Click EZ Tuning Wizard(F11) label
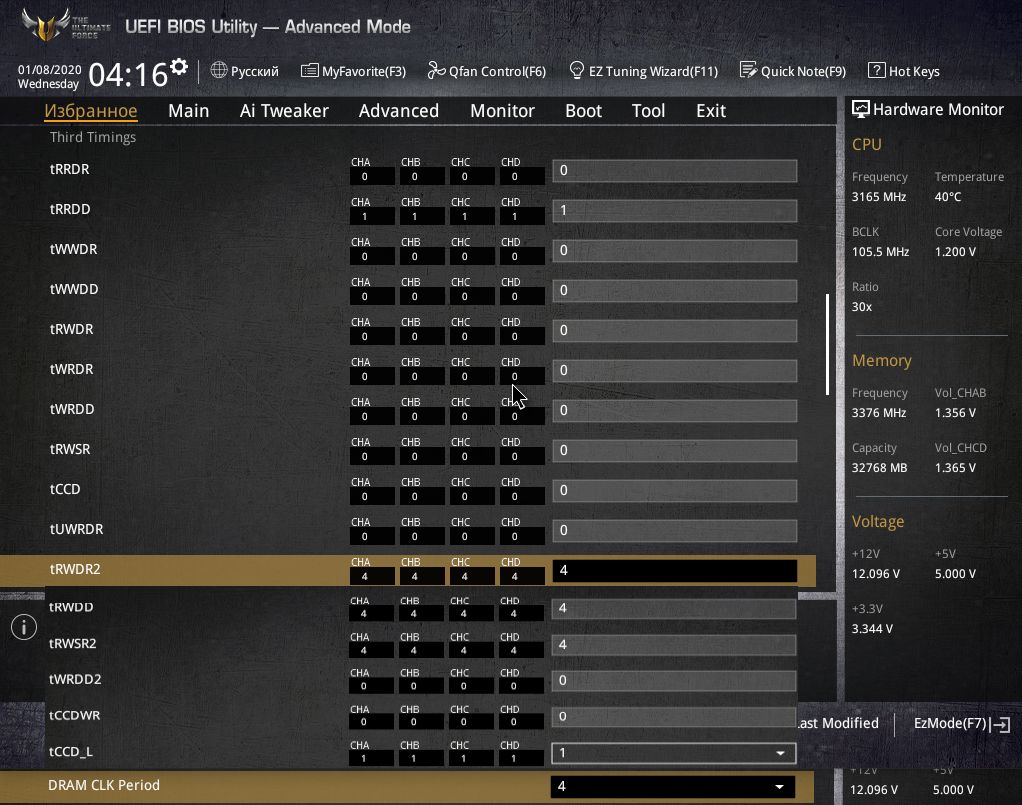 (x=653, y=71)
